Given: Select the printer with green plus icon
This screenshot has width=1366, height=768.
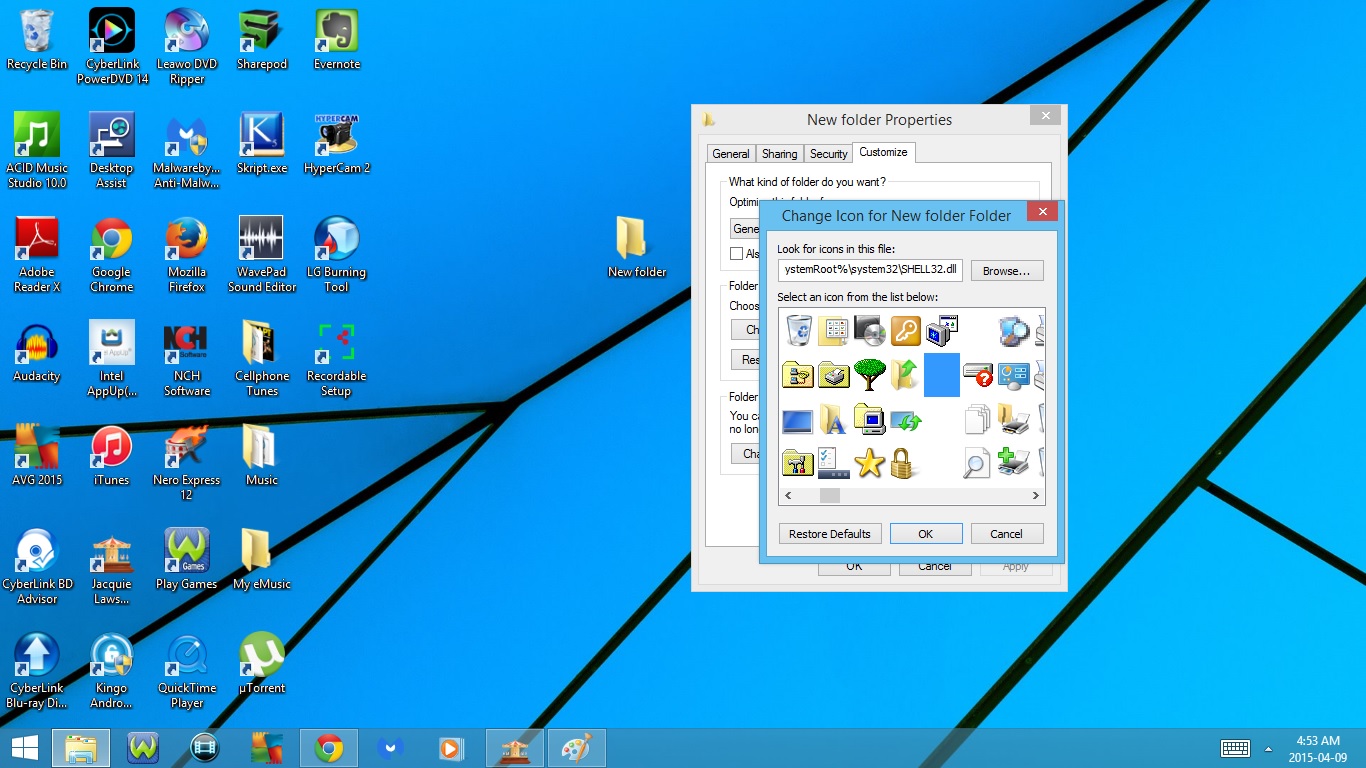Looking at the screenshot, I should (1013, 462).
